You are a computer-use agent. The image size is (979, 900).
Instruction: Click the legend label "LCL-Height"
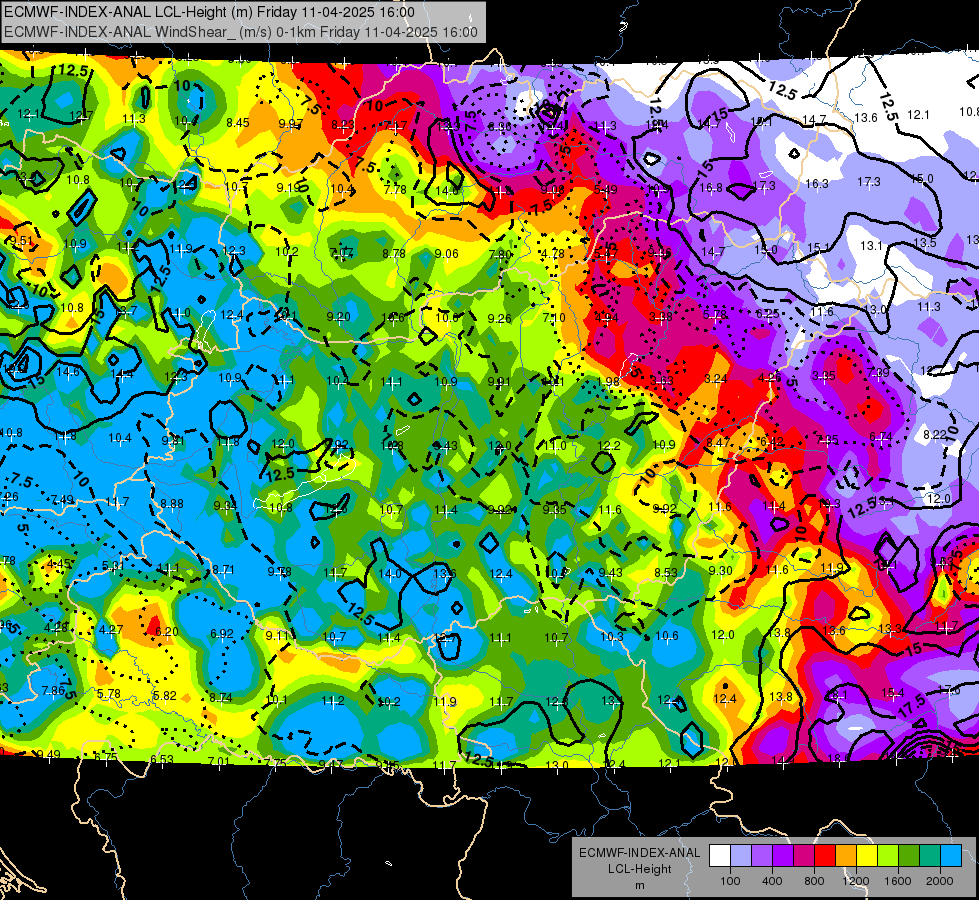[639, 869]
